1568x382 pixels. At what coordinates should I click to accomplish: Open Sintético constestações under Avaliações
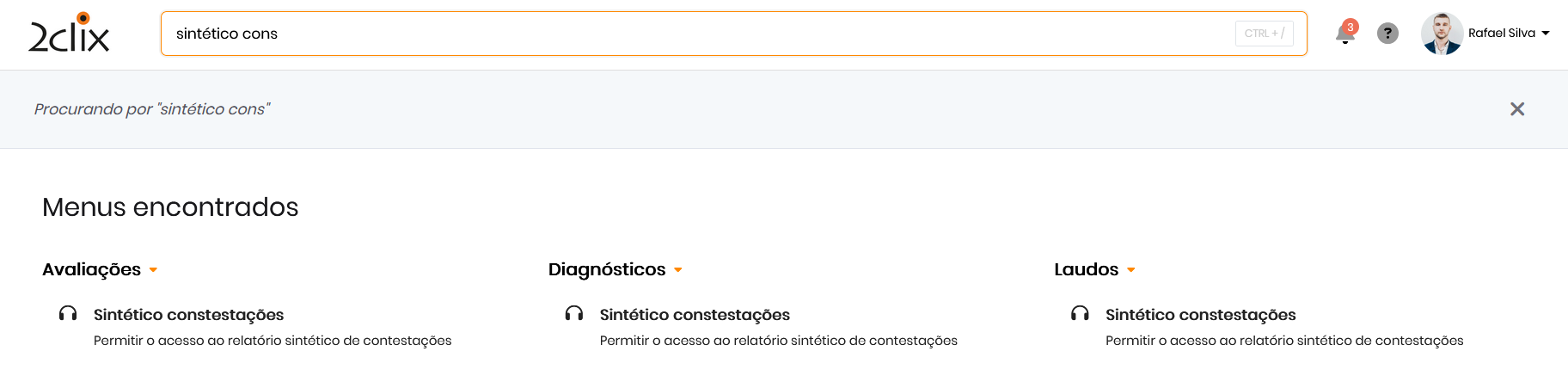click(x=188, y=315)
